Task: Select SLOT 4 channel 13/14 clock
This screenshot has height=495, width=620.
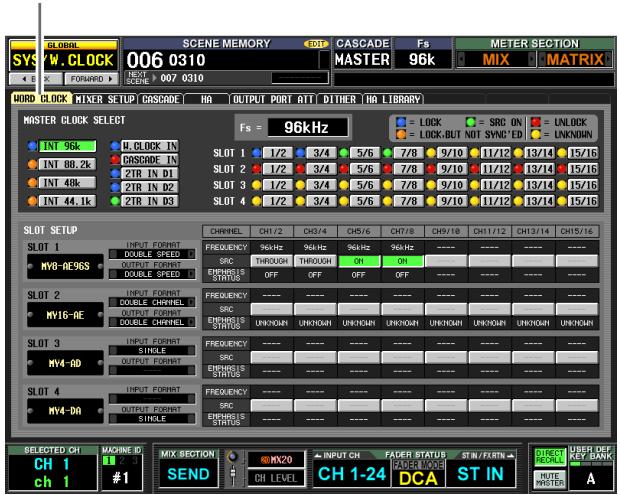Action: tap(539, 201)
